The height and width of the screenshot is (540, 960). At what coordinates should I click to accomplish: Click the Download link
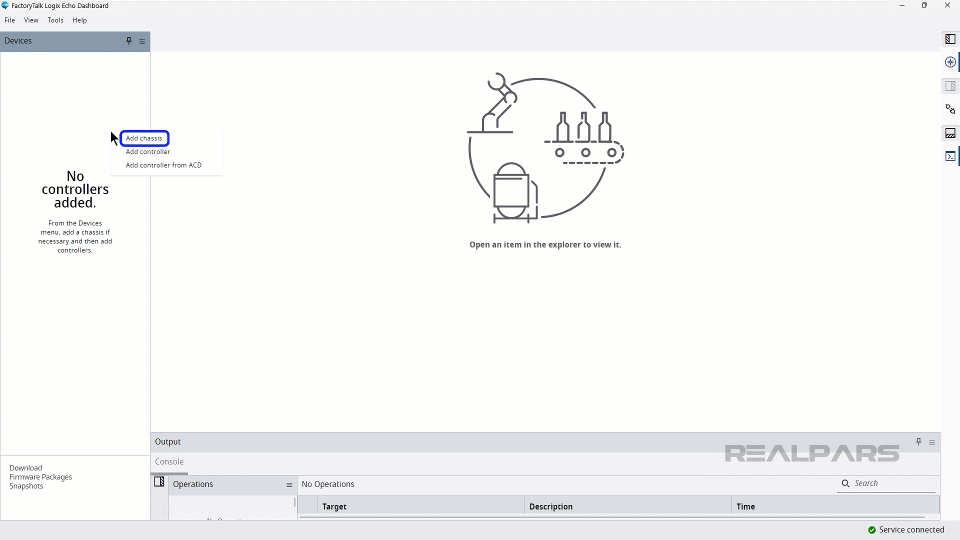(x=26, y=468)
